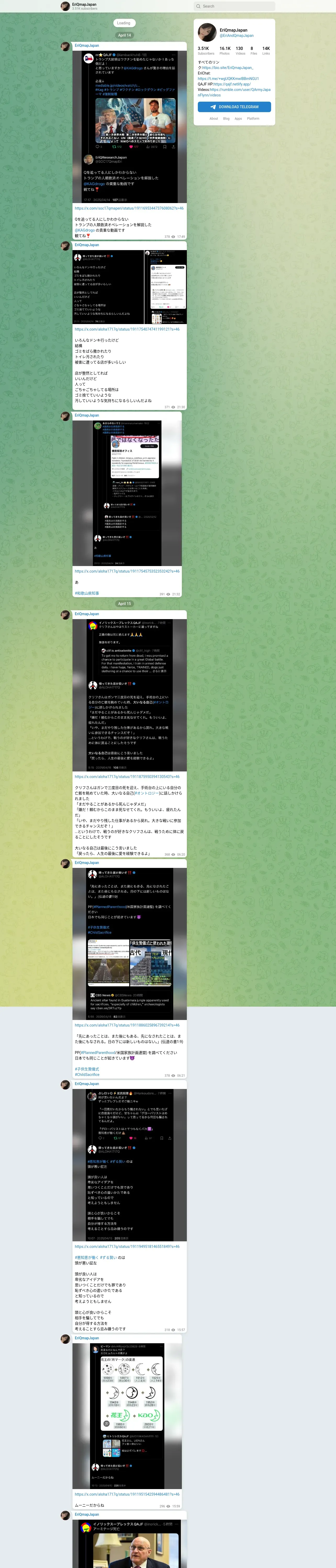Open the status link ending 6739121
This screenshot has width=336, height=1568.
(x=127, y=1025)
